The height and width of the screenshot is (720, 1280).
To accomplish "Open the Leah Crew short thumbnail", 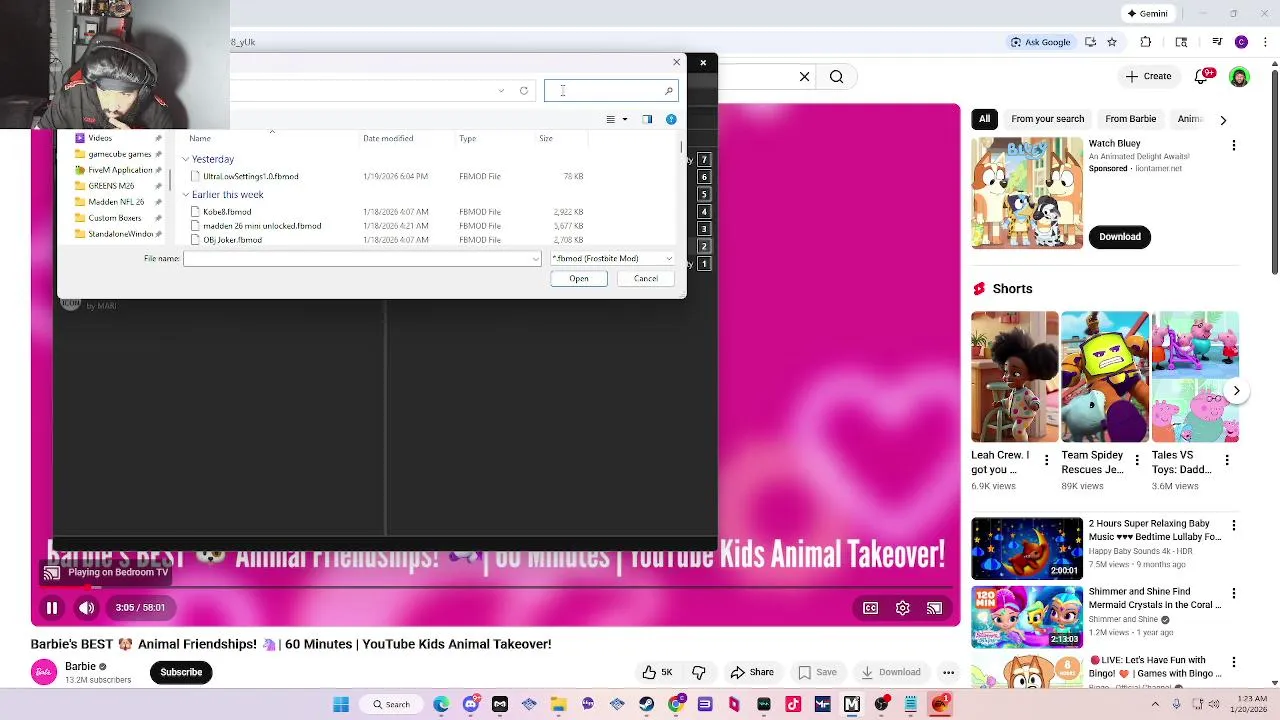I will click(1014, 376).
